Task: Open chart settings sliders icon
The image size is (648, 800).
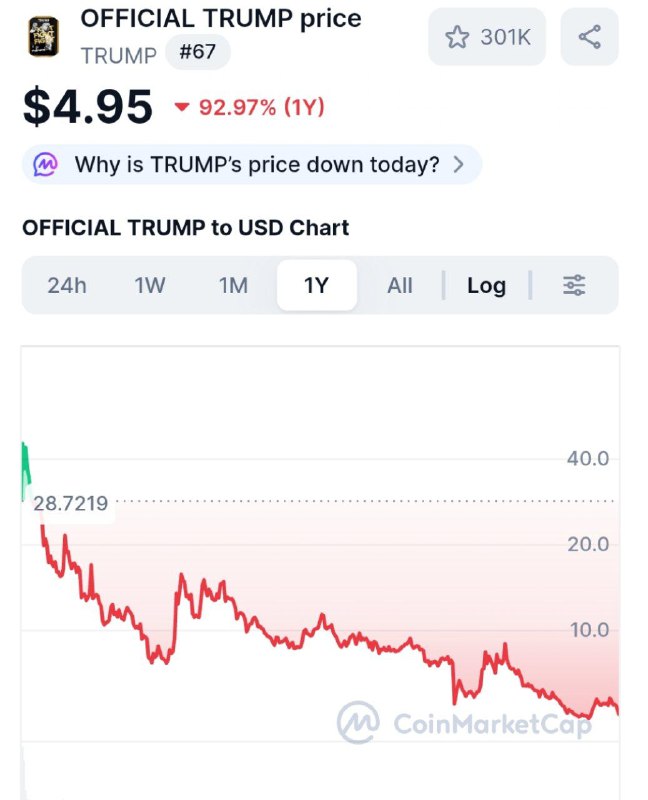Action: point(574,285)
